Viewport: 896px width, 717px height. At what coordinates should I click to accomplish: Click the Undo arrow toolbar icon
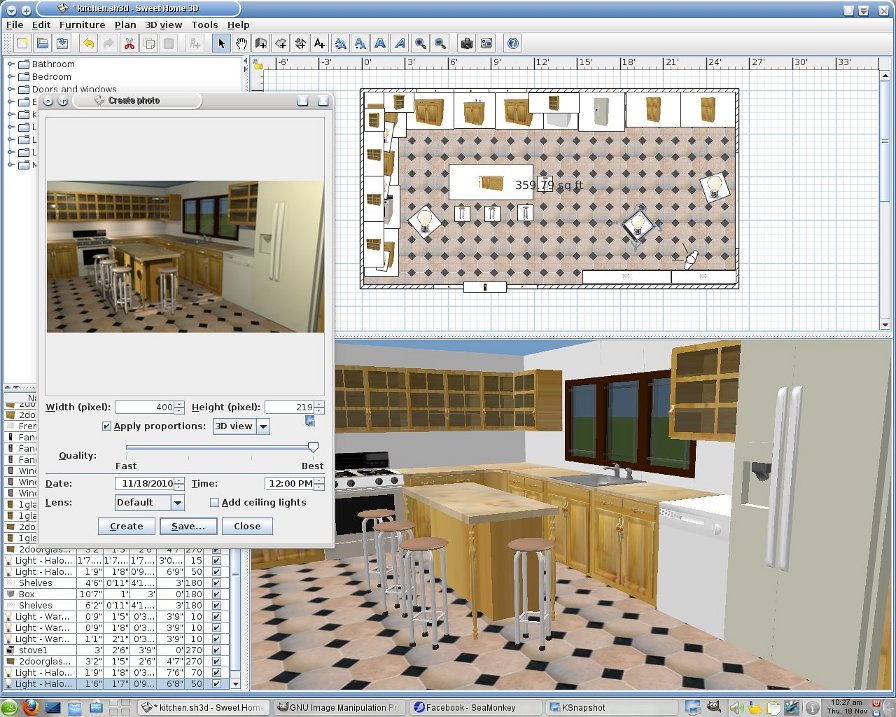pyautogui.click(x=88, y=44)
